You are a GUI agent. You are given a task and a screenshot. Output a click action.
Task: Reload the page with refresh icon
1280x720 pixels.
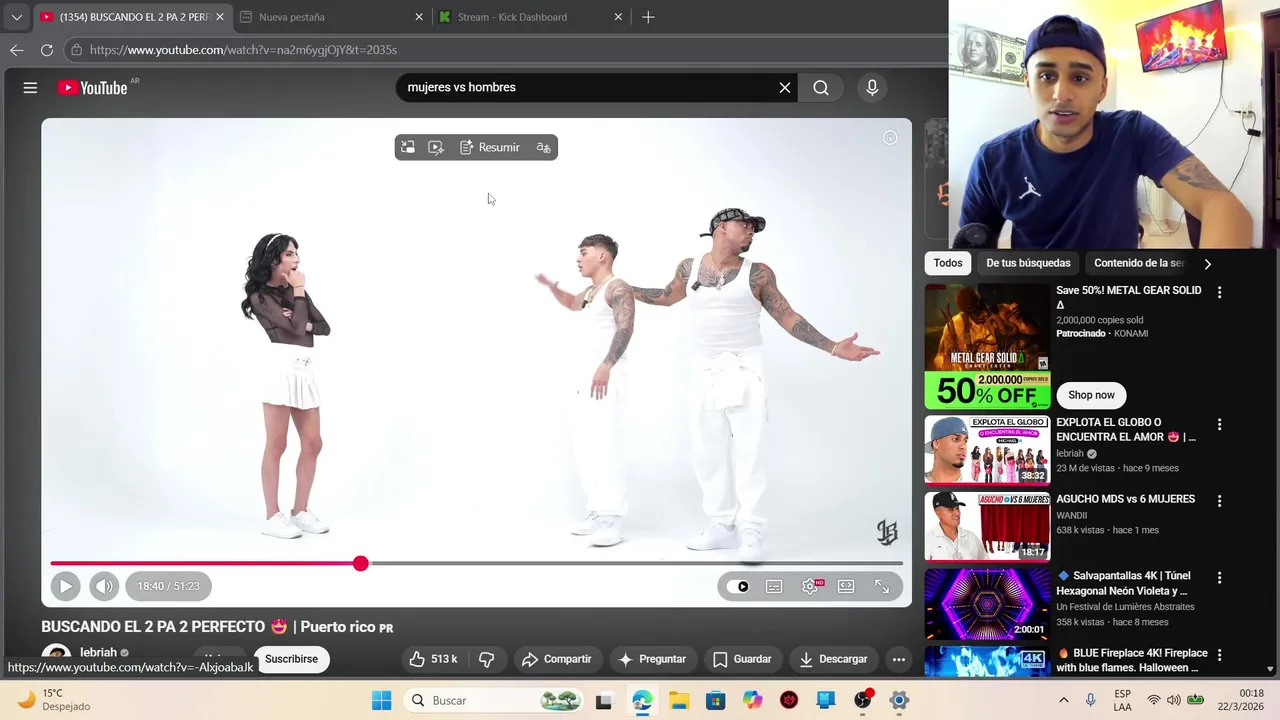[47, 50]
